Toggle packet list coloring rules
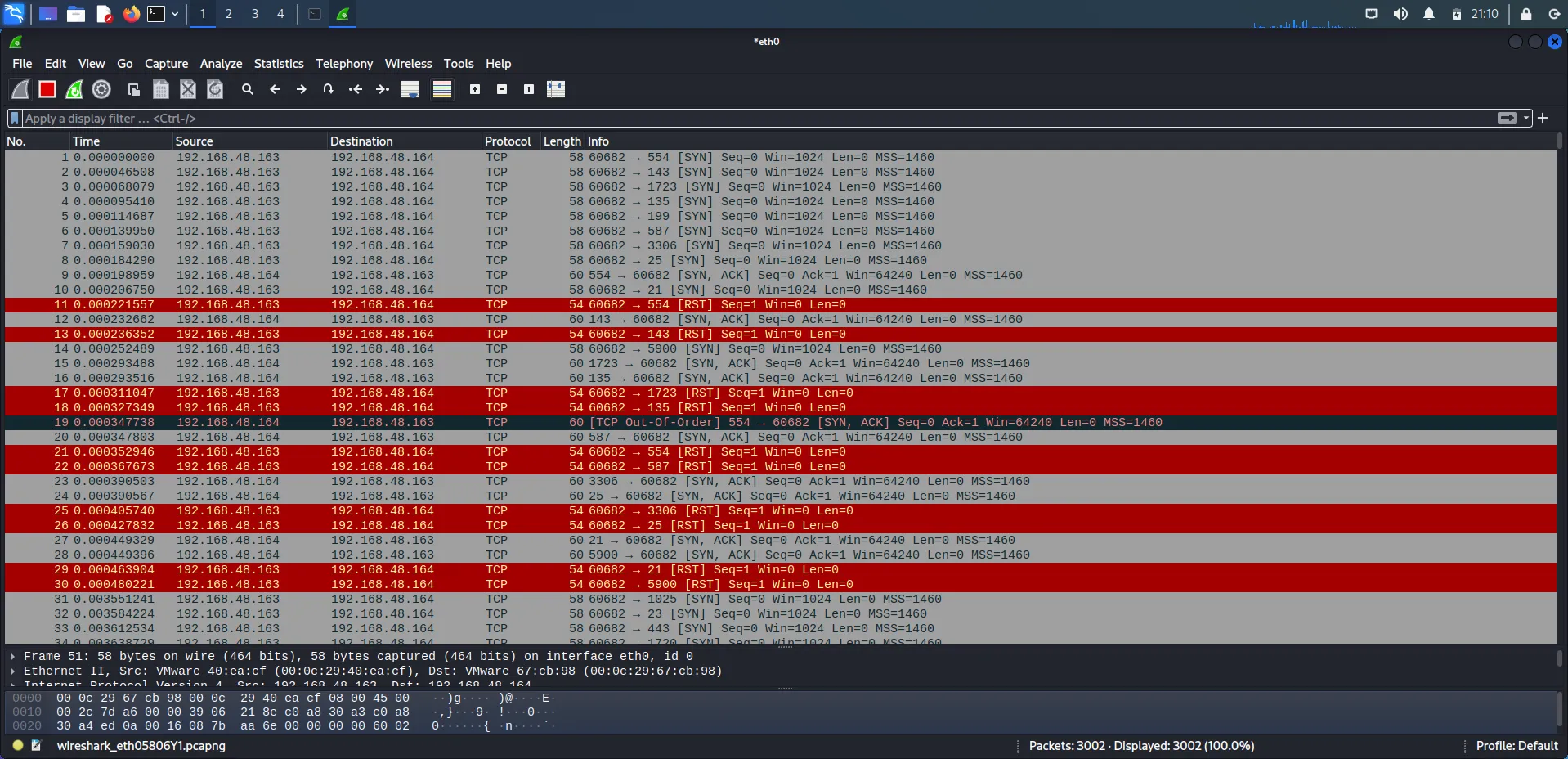1568x759 pixels. (442, 89)
